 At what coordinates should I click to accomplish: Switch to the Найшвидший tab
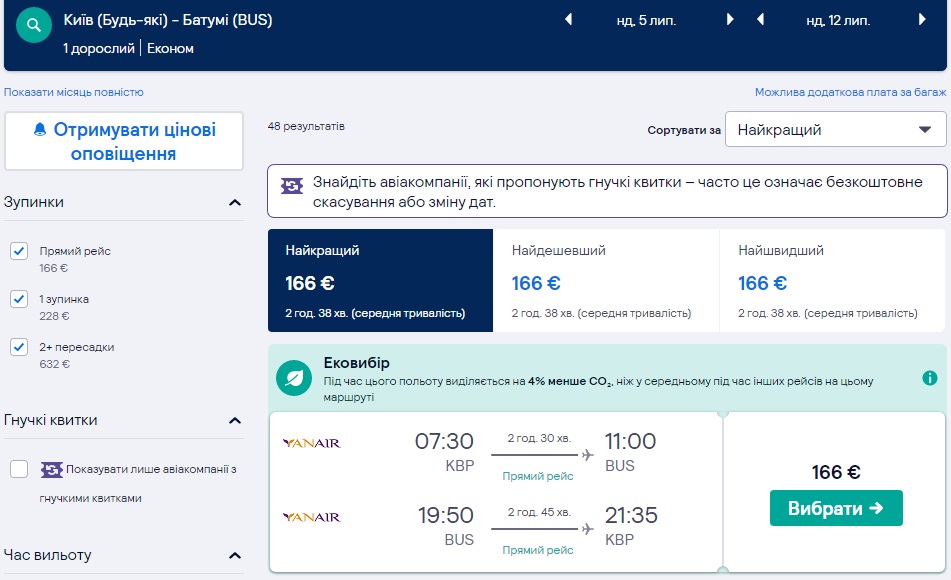click(x=832, y=281)
